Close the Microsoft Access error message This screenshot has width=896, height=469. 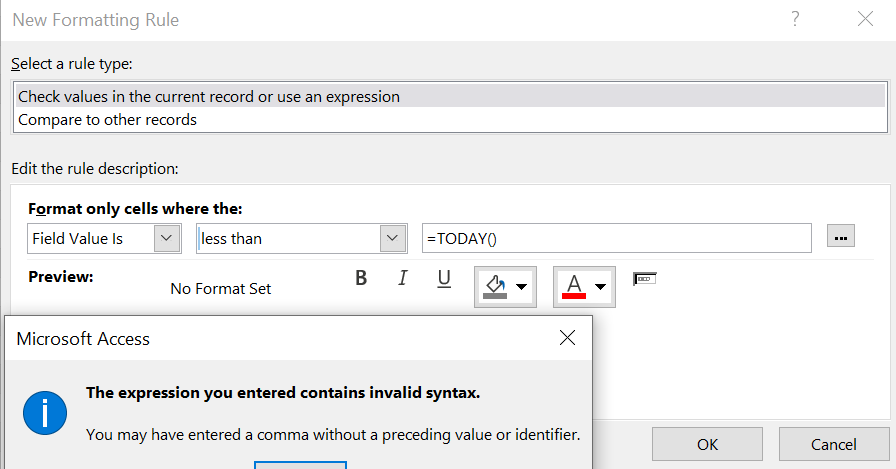[567, 338]
